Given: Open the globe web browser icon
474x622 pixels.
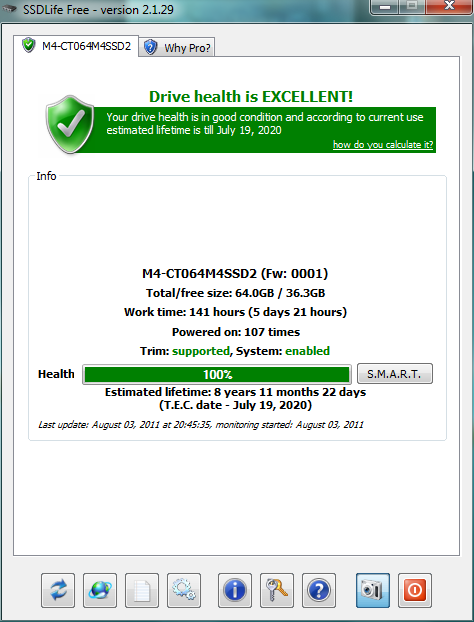Looking at the screenshot, I should 100,590.
